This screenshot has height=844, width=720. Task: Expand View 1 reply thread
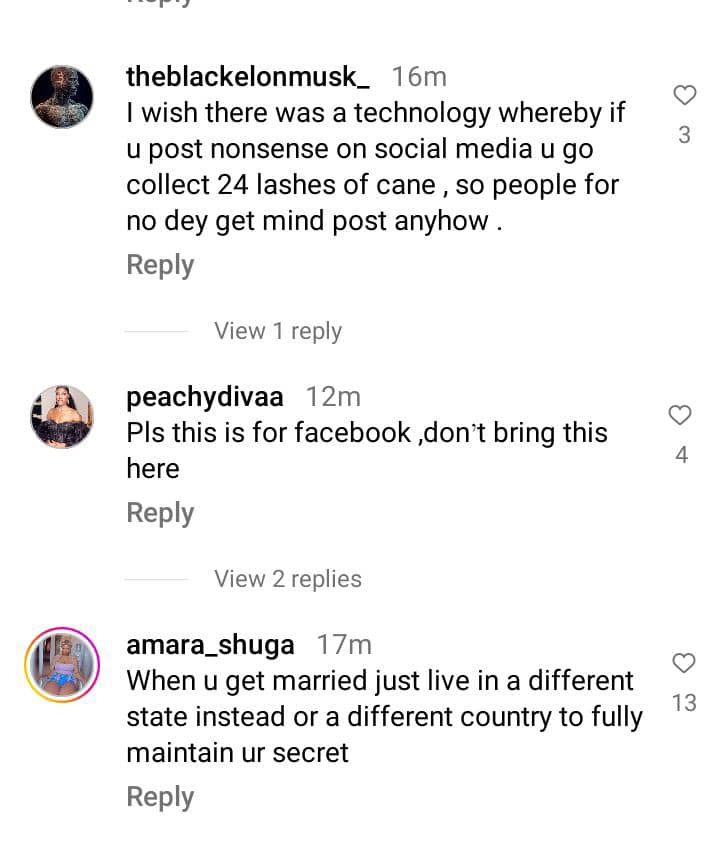(x=278, y=331)
